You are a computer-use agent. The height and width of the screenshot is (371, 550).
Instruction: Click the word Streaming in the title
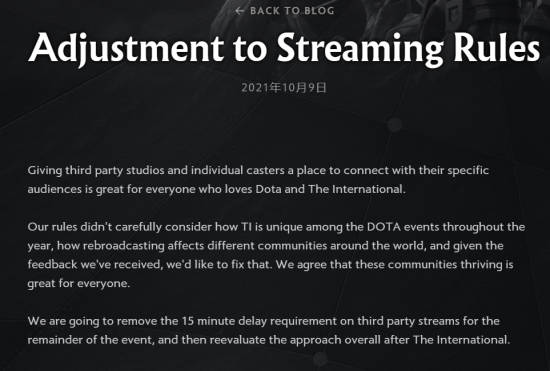click(x=360, y=49)
